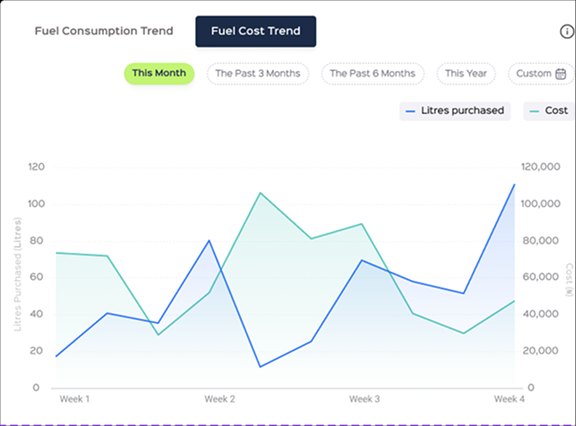Screen dimensions: 576x426
Task: Click the 120,000 cost axis value
Action: click(x=540, y=167)
